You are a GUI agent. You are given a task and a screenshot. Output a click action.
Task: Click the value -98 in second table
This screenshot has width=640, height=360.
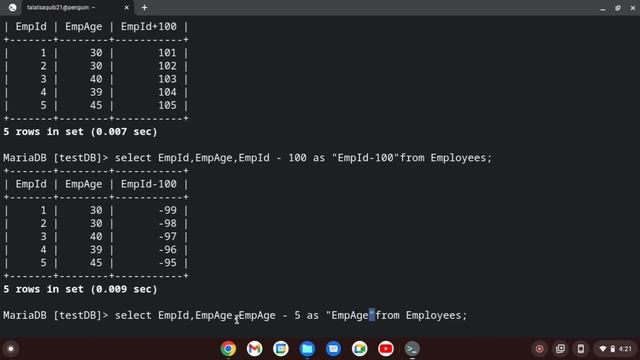pos(167,223)
